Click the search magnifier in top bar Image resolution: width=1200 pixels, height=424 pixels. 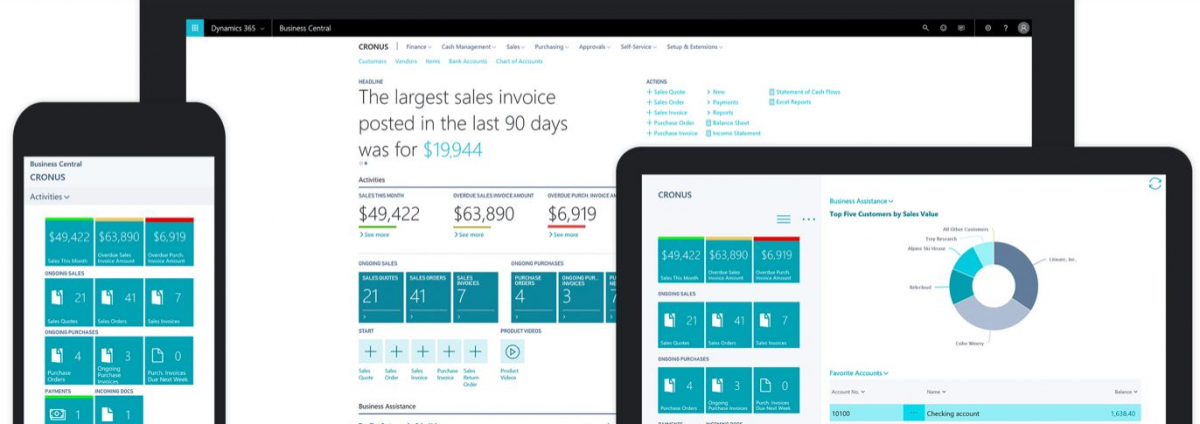point(925,28)
